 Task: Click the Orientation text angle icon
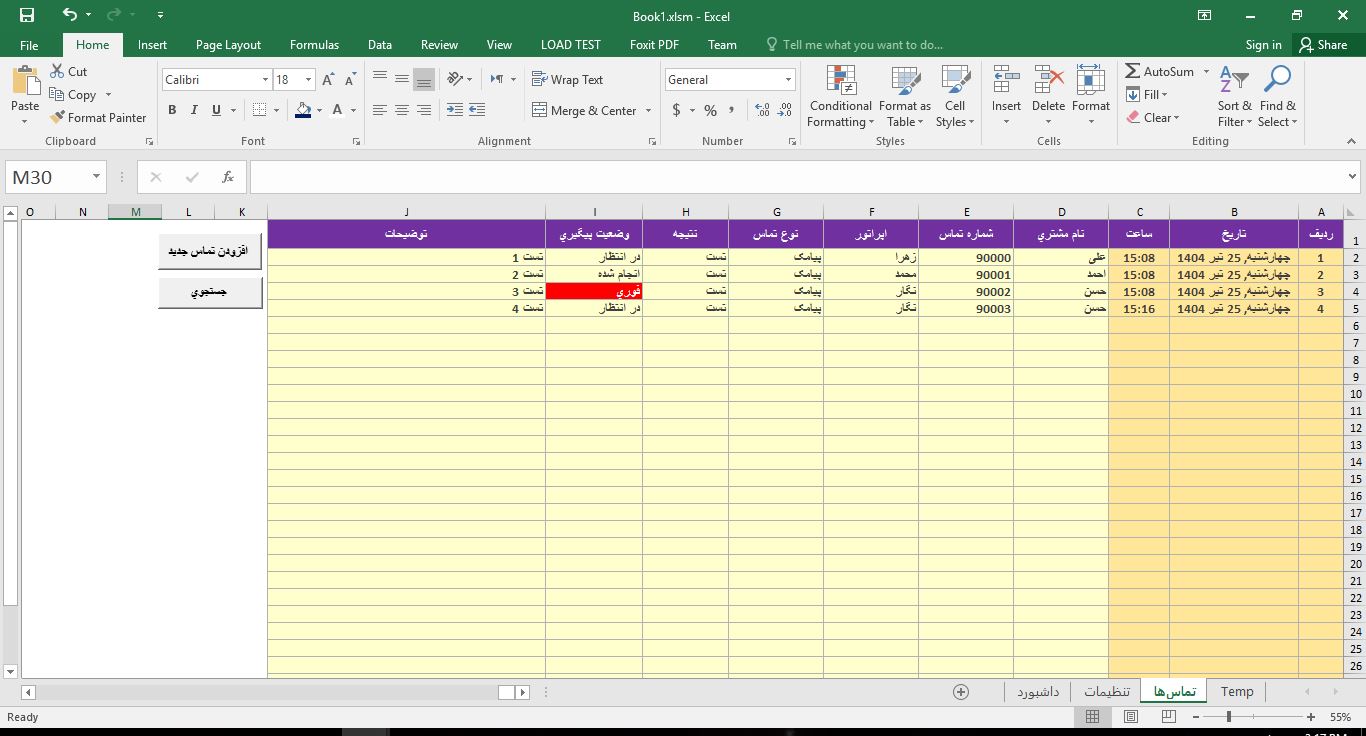click(x=455, y=79)
